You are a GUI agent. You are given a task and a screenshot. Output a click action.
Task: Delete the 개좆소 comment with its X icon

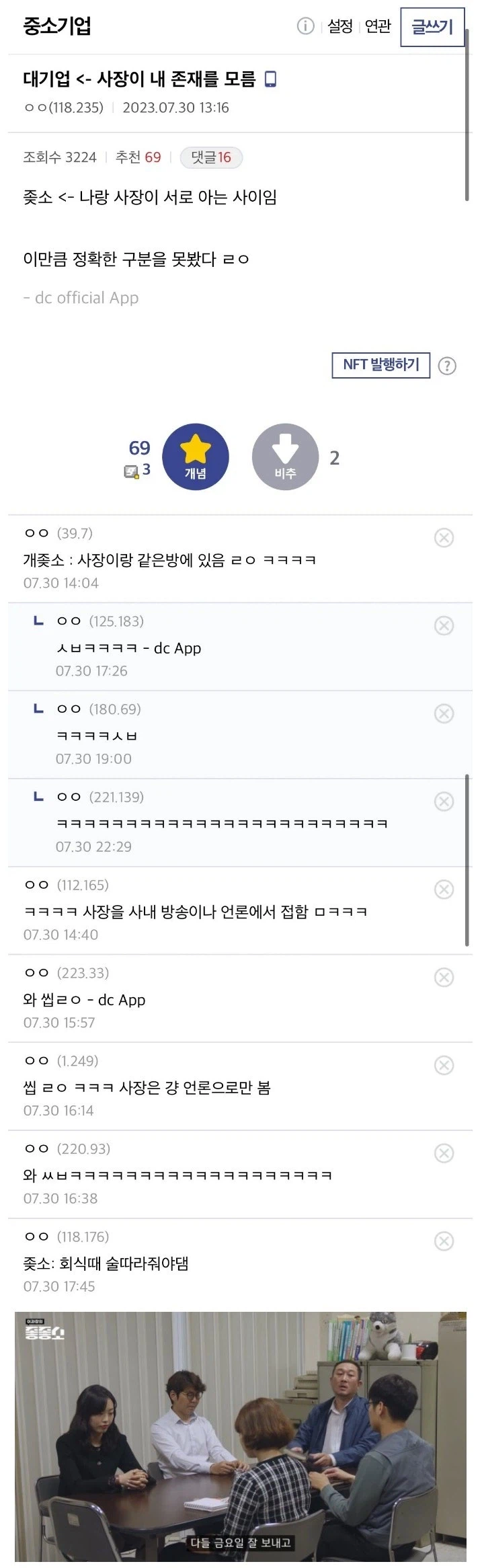[444, 537]
